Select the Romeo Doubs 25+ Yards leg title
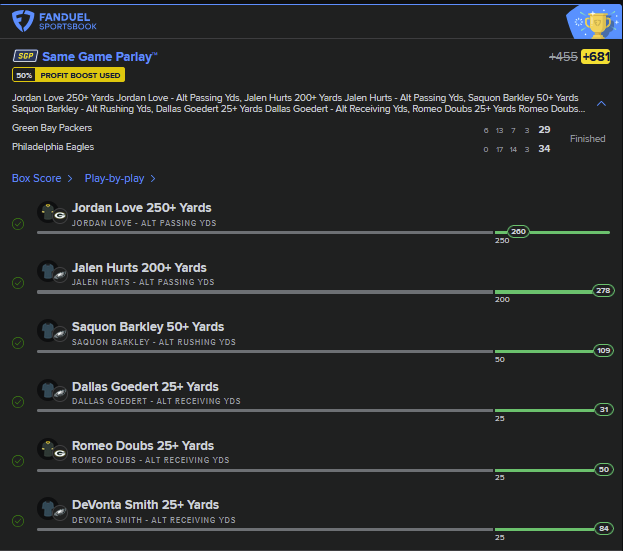This screenshot has width=623, height=551. (x=143, y=446)
